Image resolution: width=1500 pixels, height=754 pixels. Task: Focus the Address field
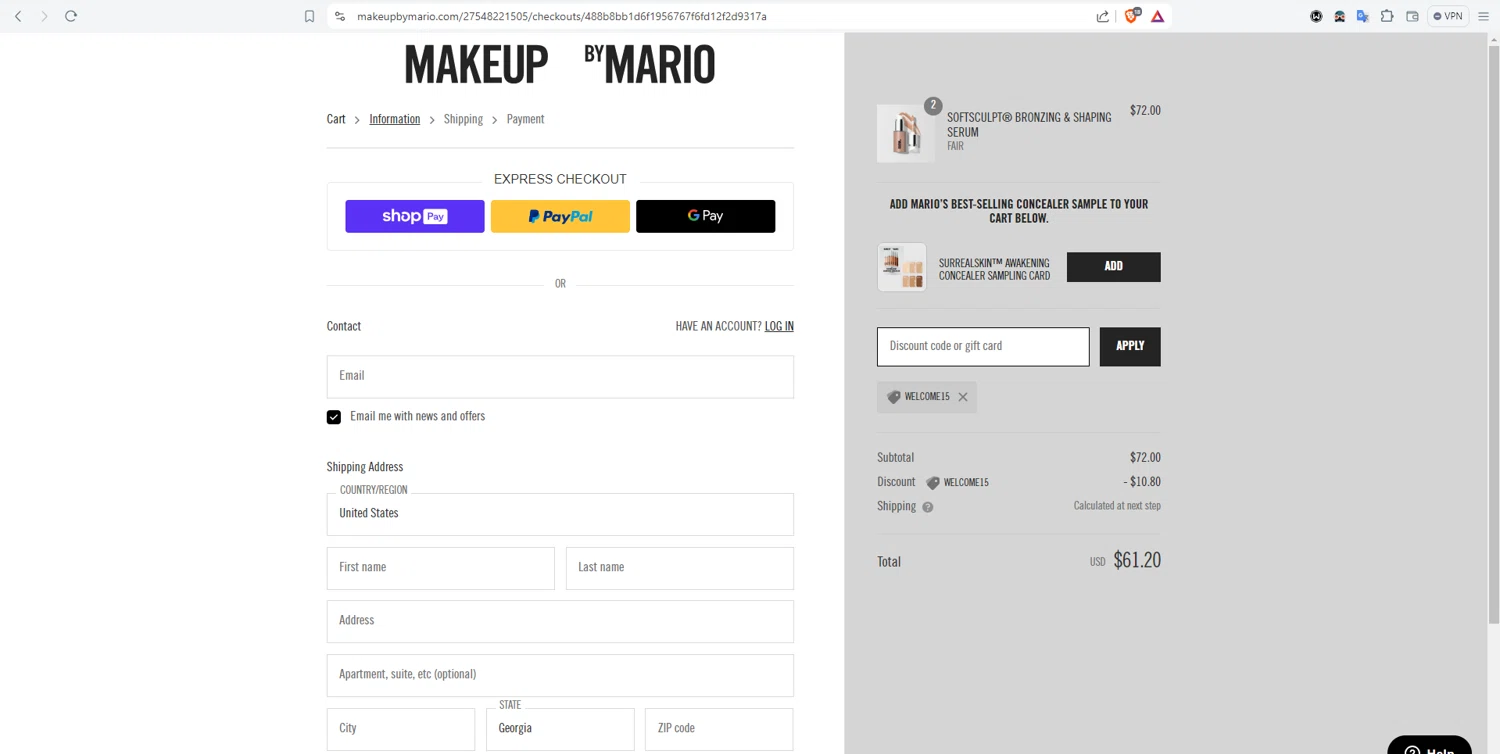point(560,621)
